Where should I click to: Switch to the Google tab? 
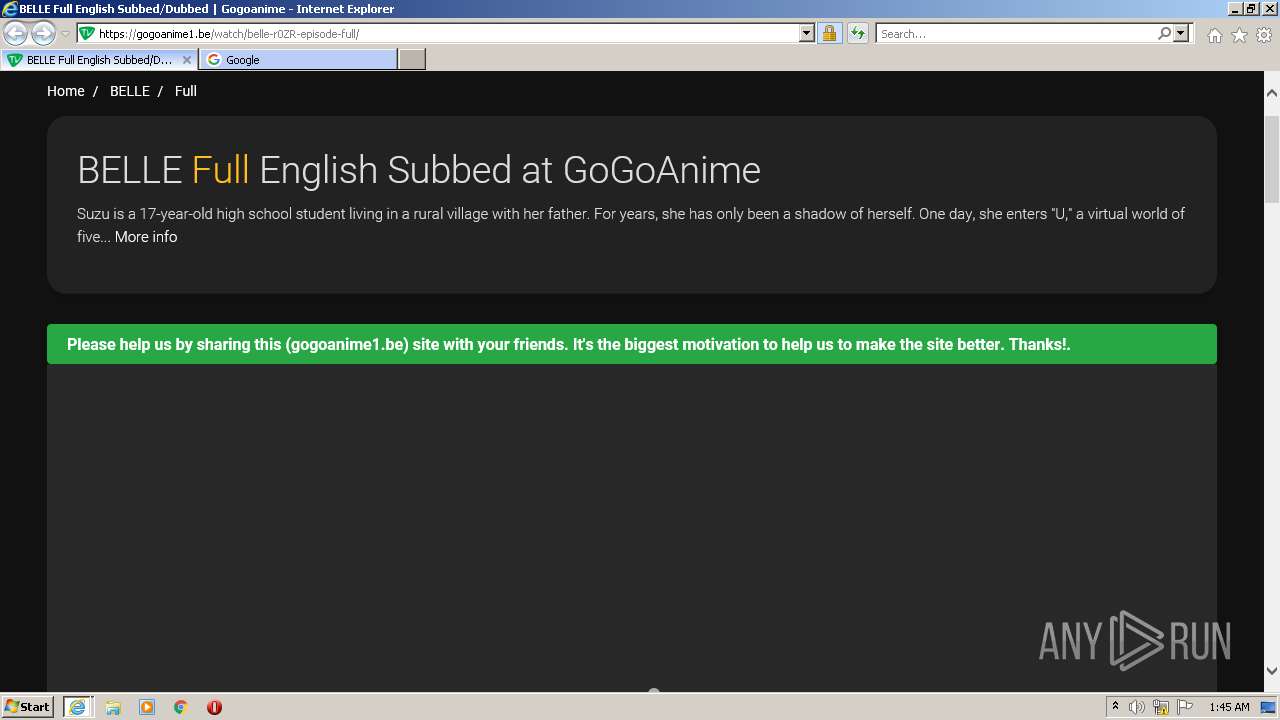click(x=298, y=60)
